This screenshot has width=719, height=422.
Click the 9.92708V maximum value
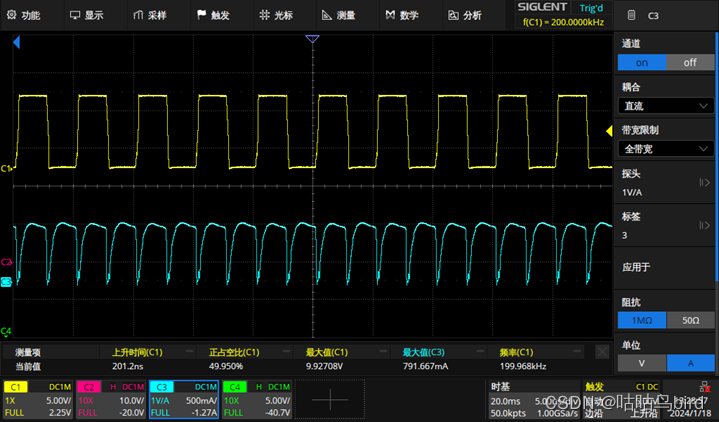point(325,366)
